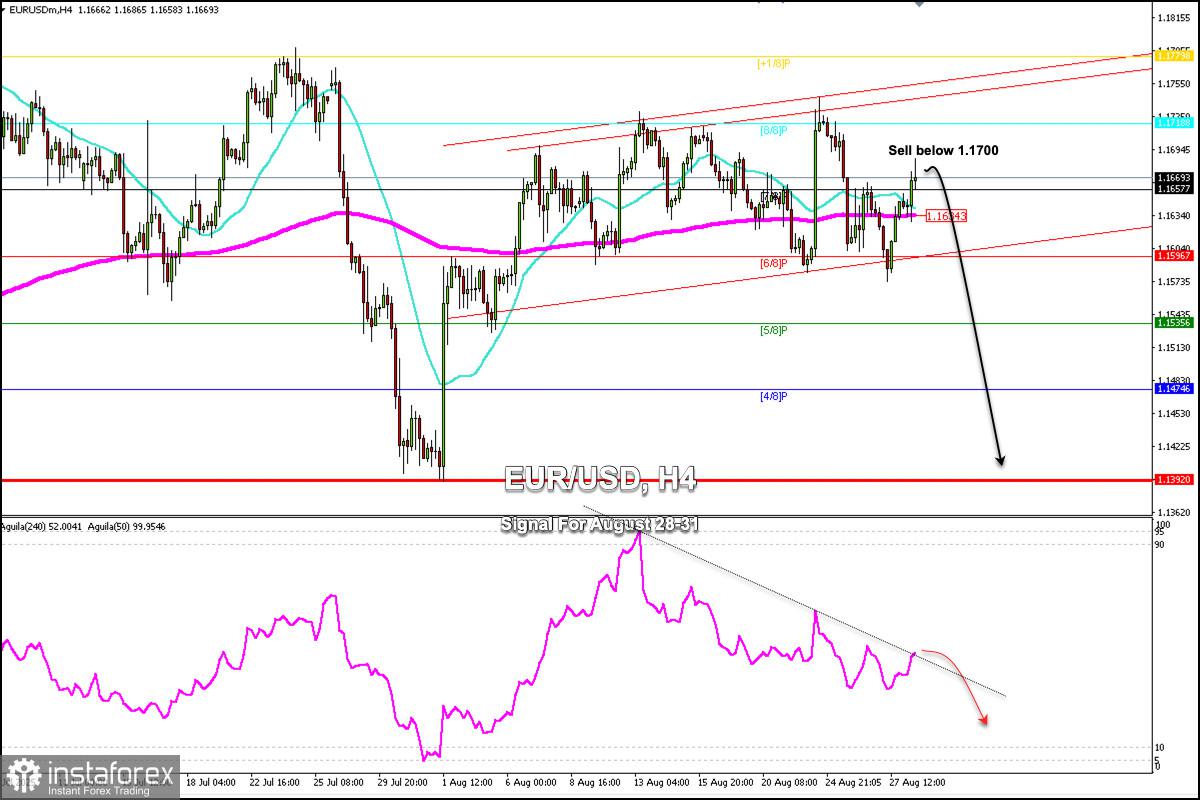The image size is (1200, 800).
Task: Click the 1.17550 price axis label
Action: pos(1174,84)
